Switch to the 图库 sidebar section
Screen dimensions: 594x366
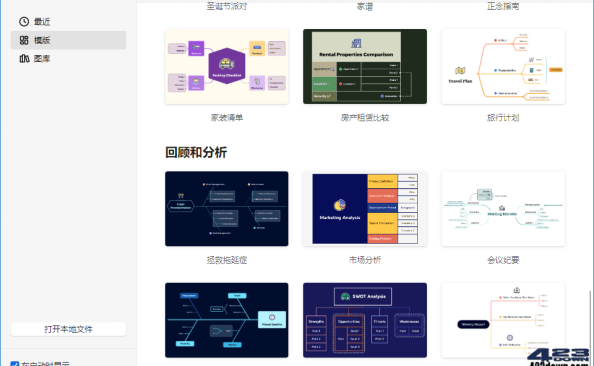click(68, 58)
